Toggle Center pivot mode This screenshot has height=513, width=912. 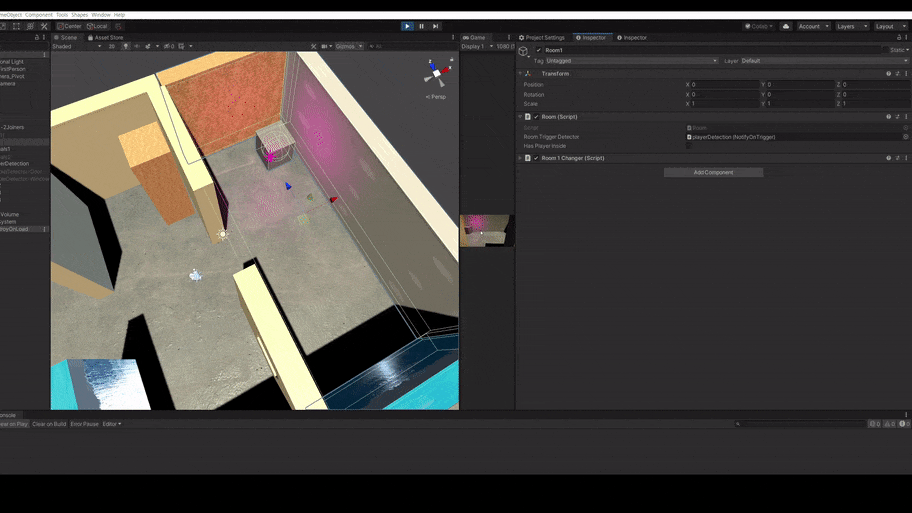(69, 26)
